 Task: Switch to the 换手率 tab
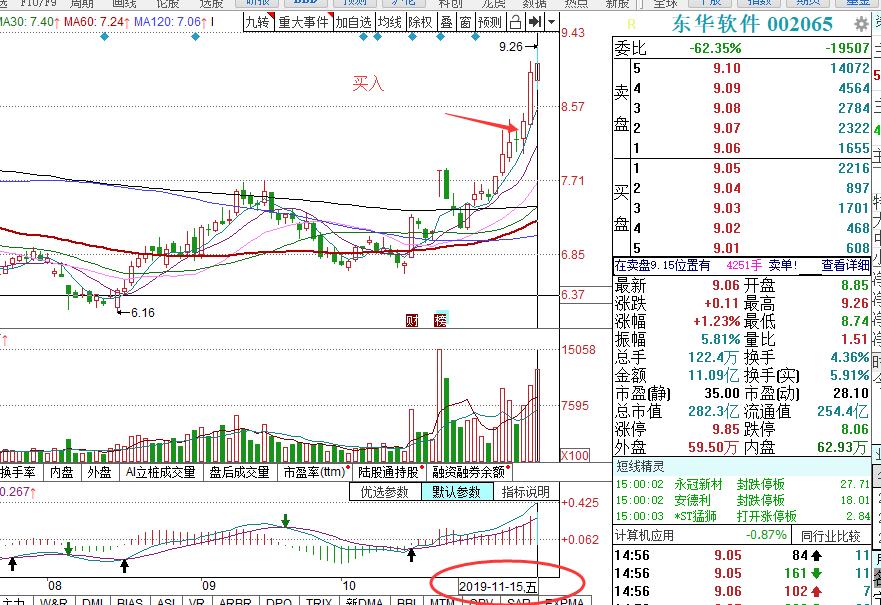point(19,472)
